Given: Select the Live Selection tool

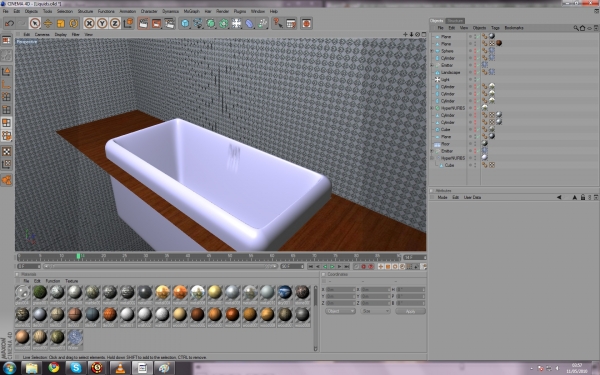Looking at the screenshot, I should click(x=35, y=24).
